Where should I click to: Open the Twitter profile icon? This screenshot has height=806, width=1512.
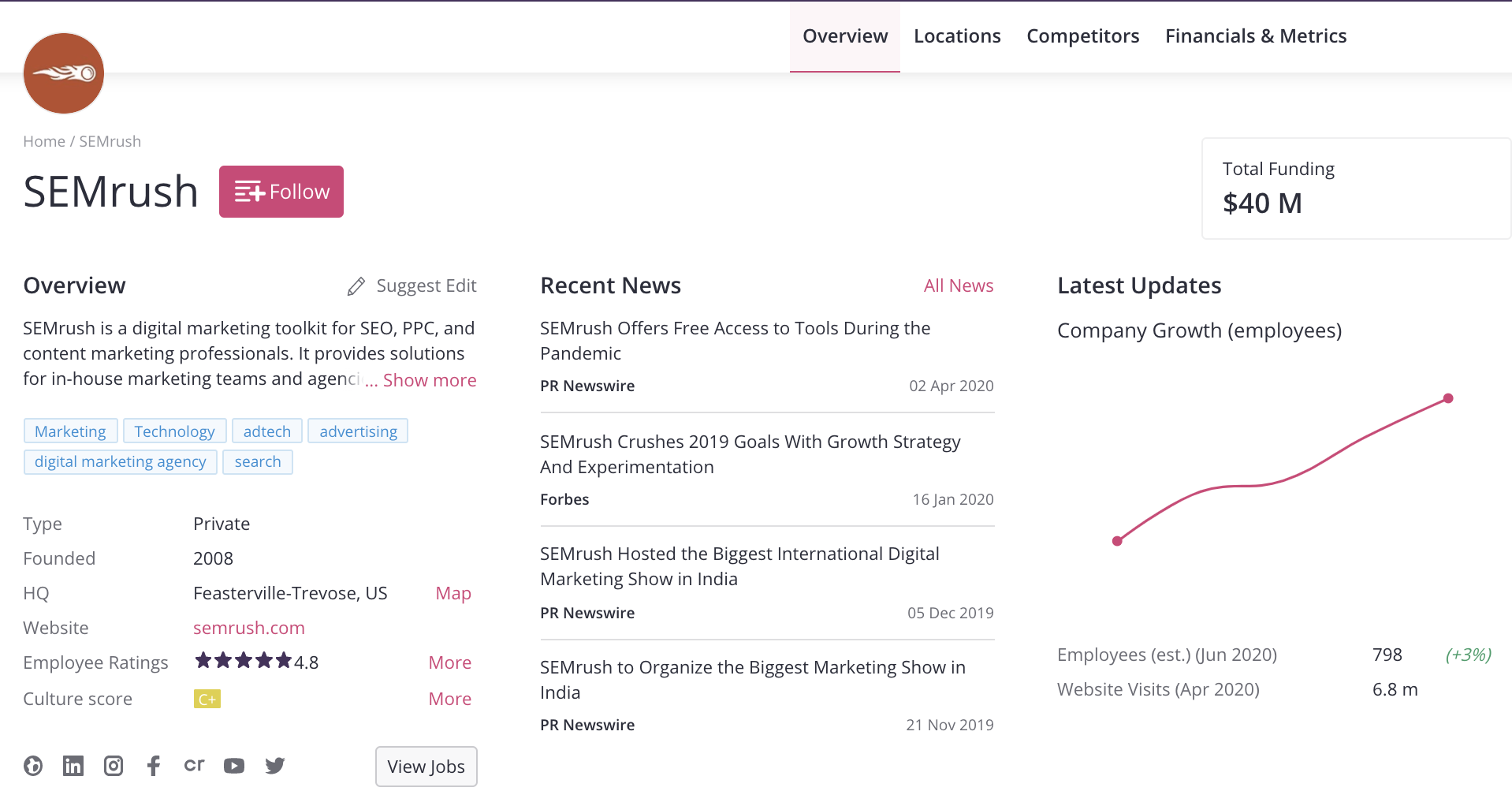click(x=275, y=766)
